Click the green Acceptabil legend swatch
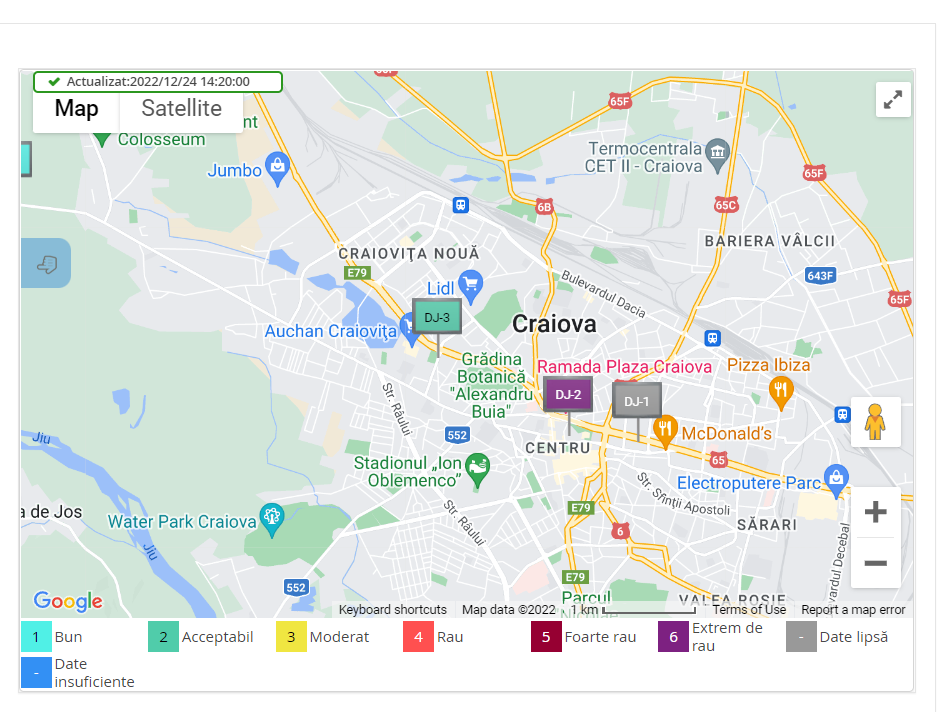Viewport: 942px width, 712px height. click(163, 637)
